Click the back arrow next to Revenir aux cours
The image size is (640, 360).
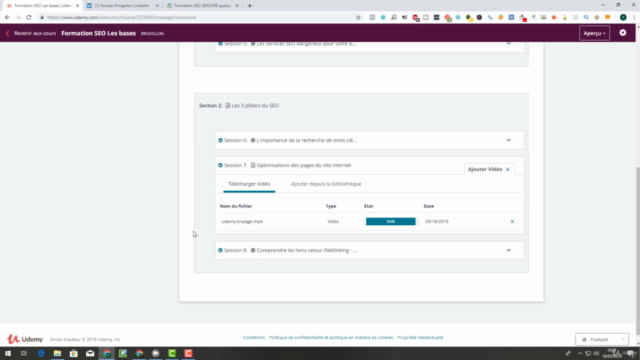pos(7,33)
